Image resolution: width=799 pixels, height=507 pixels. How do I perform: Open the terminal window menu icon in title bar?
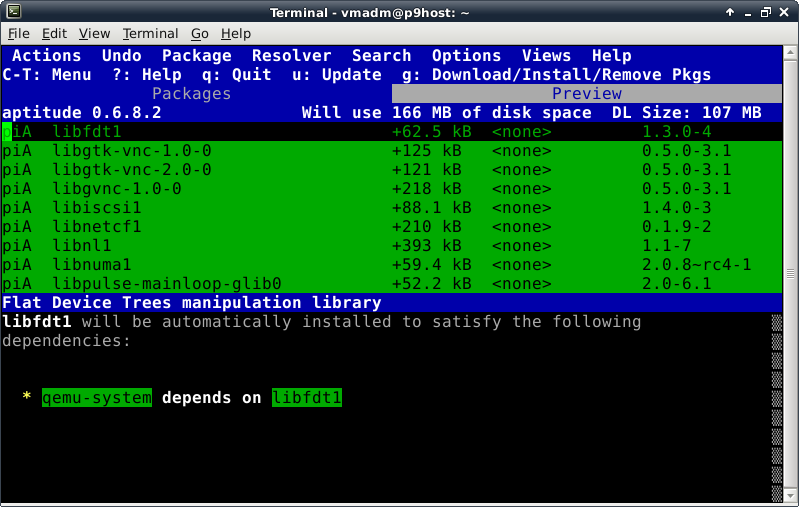12,12
